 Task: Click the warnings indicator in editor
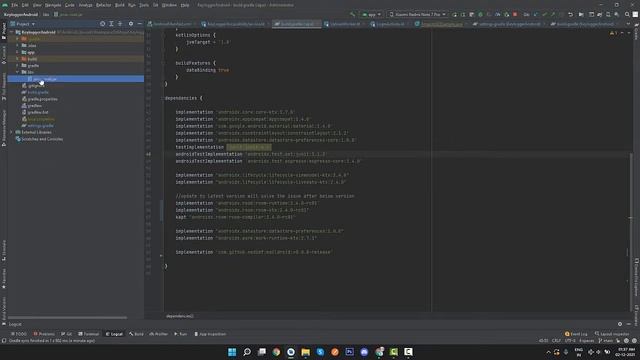click(x=613, y=33)
